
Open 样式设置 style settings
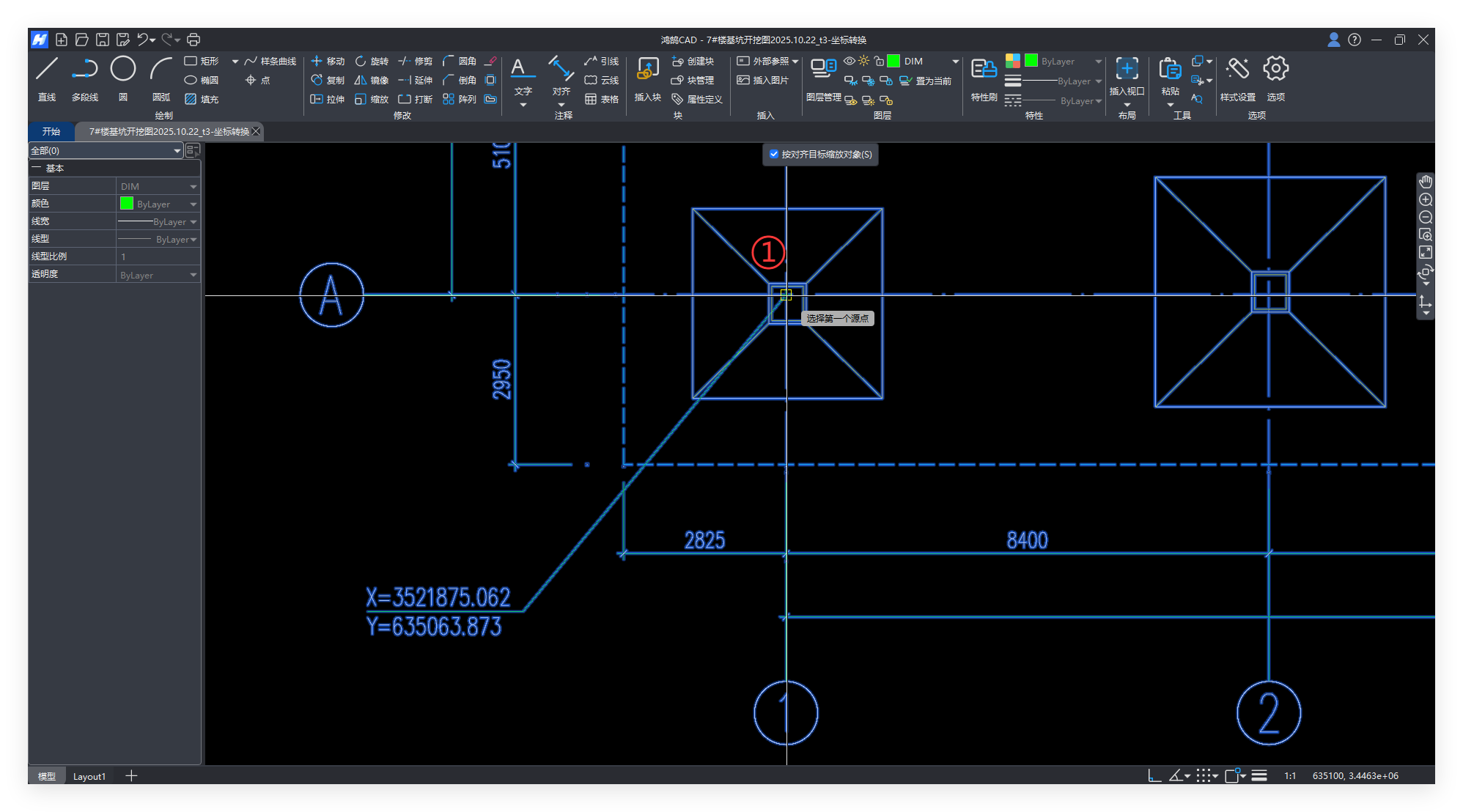pos(1237,70)
